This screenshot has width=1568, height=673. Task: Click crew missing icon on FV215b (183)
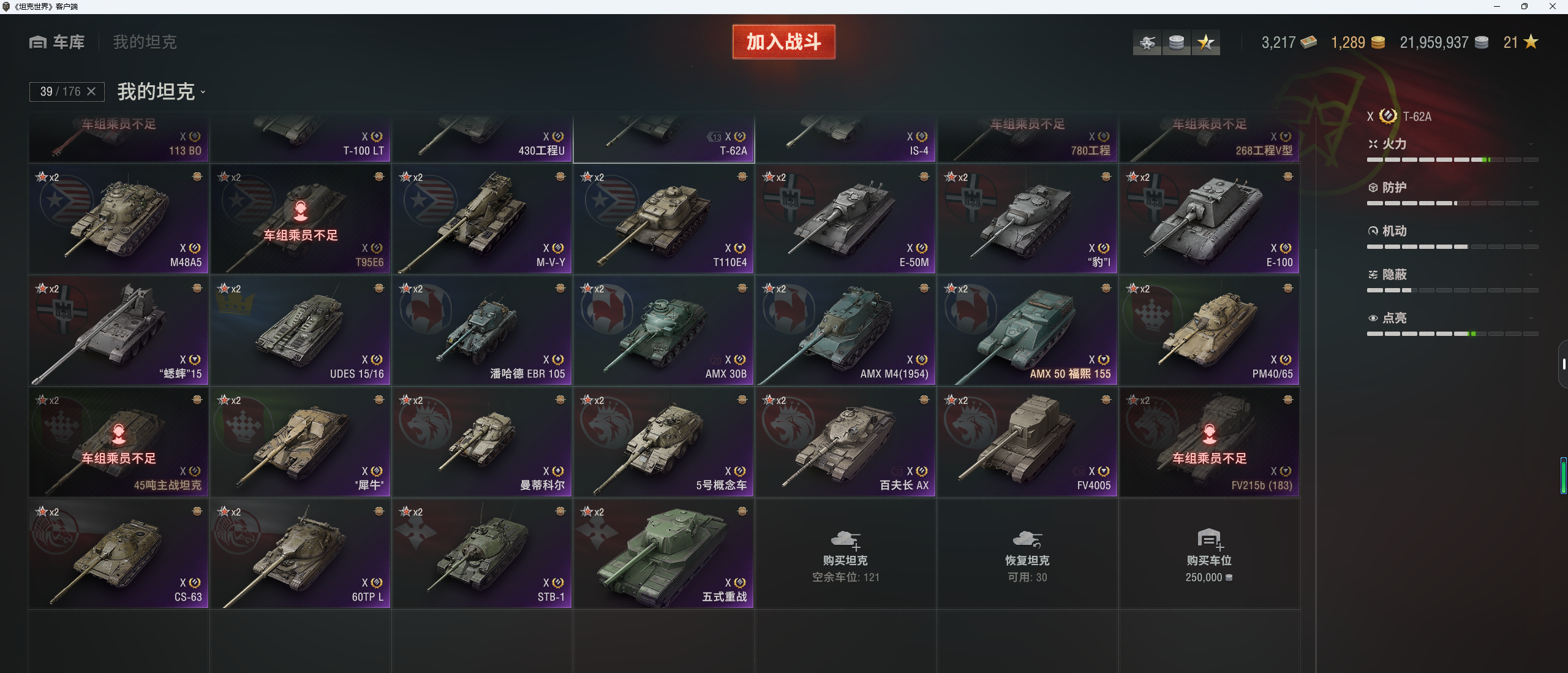(1209, 434)
